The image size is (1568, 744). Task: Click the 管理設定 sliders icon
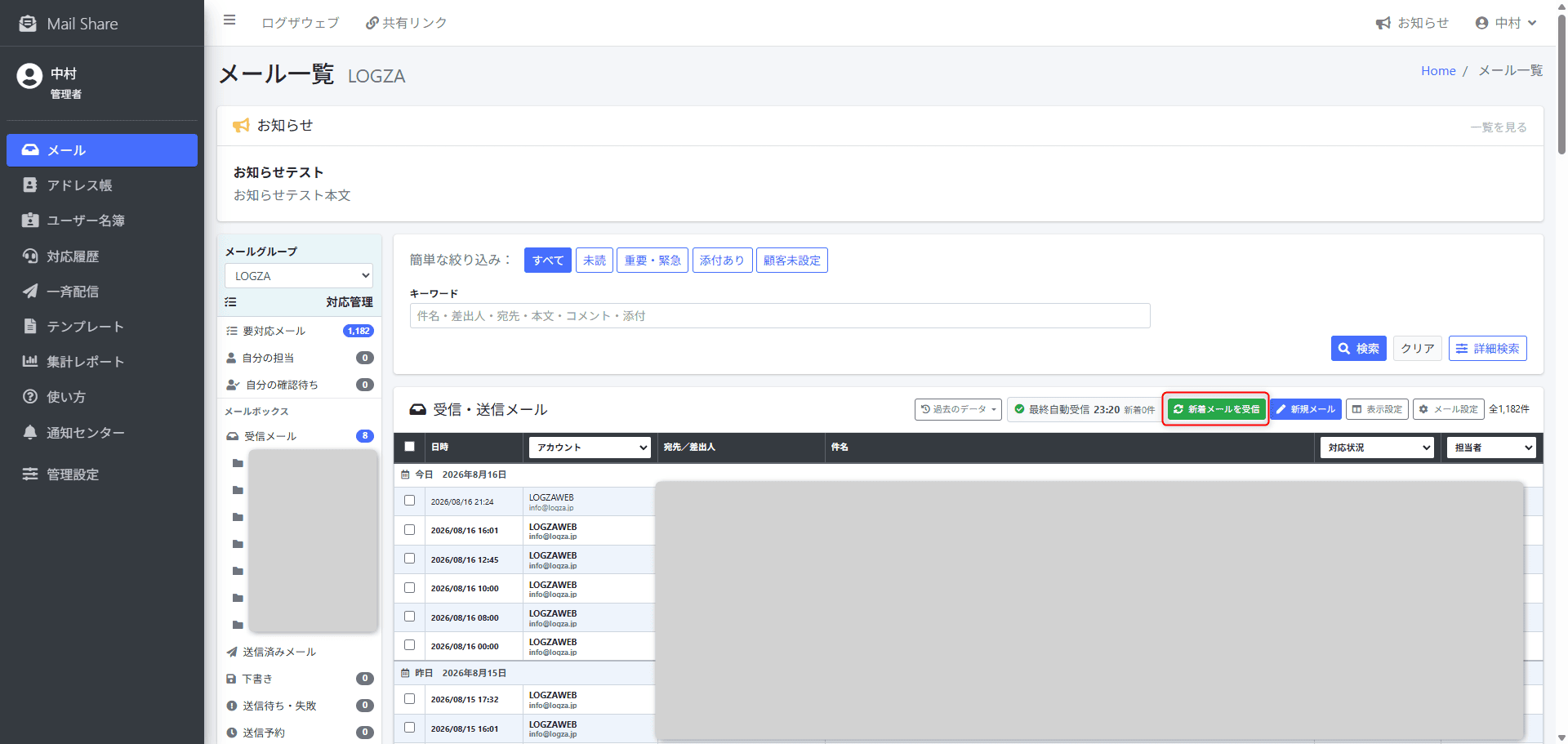[x=30, y=474]
